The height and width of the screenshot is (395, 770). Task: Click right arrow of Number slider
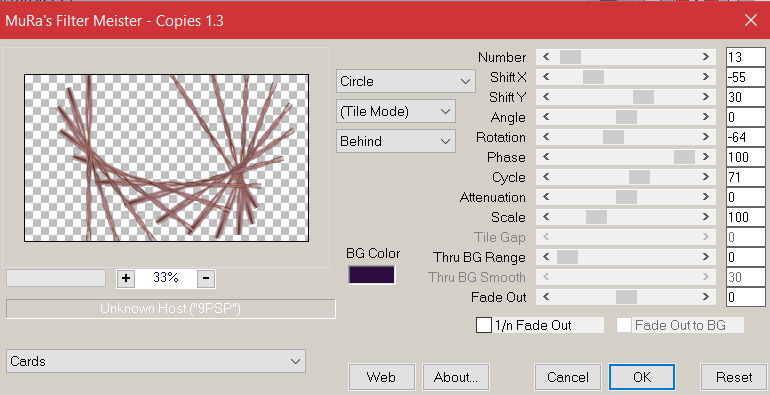[706, 57]
